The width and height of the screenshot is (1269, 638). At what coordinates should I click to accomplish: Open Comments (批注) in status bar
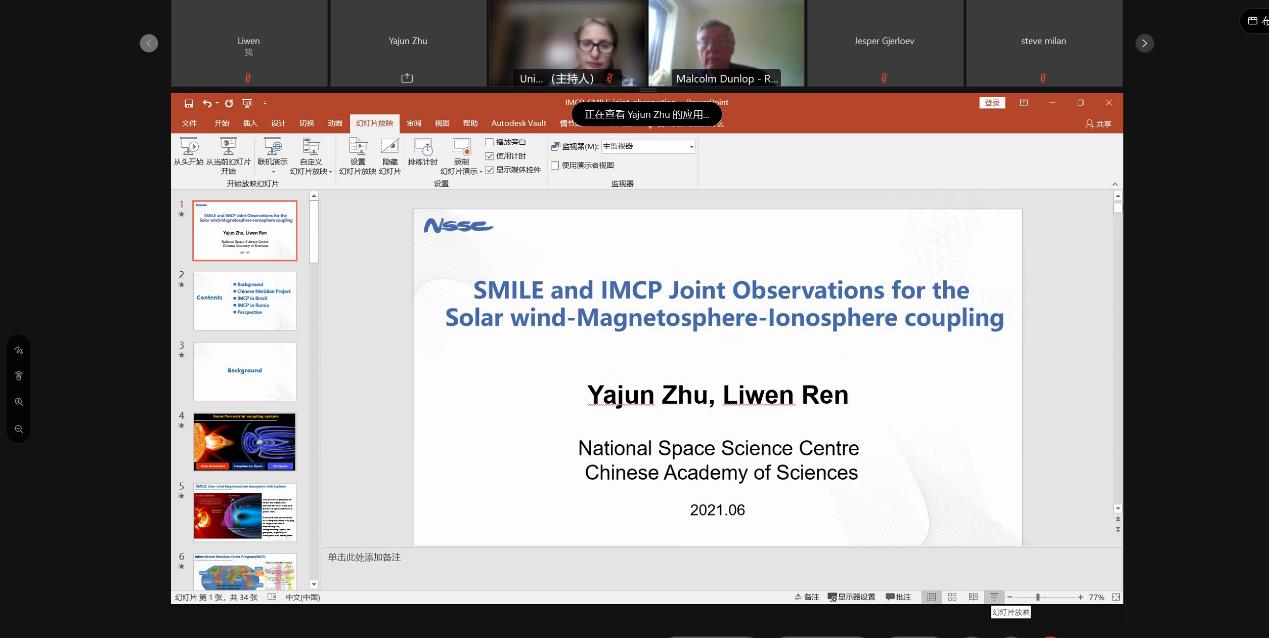898,597
